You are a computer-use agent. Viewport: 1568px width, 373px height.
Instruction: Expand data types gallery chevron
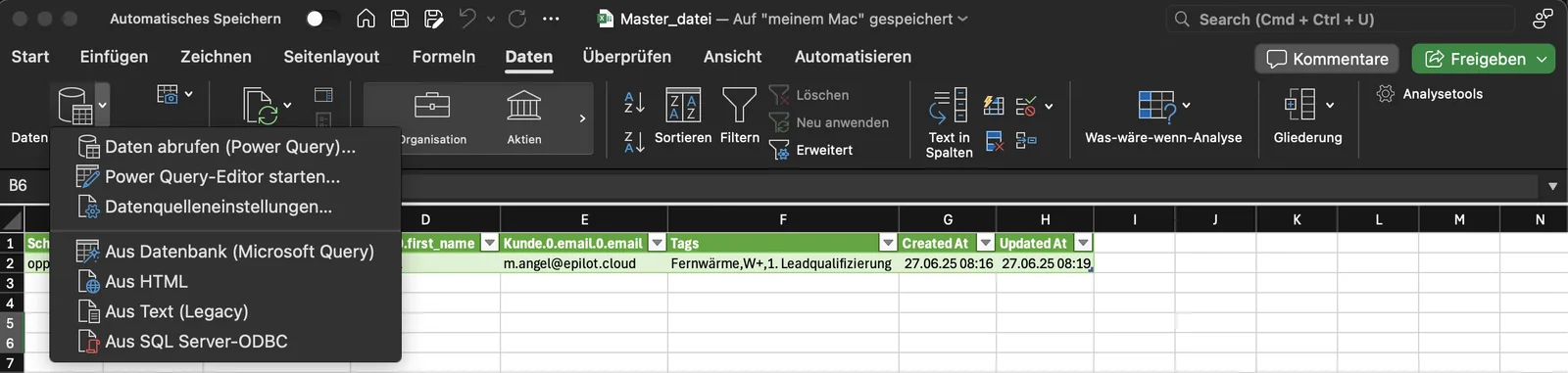582,118
